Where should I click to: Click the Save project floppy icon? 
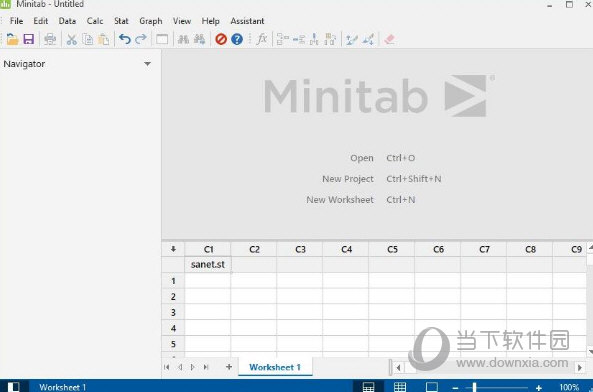[x=29, y=39]
